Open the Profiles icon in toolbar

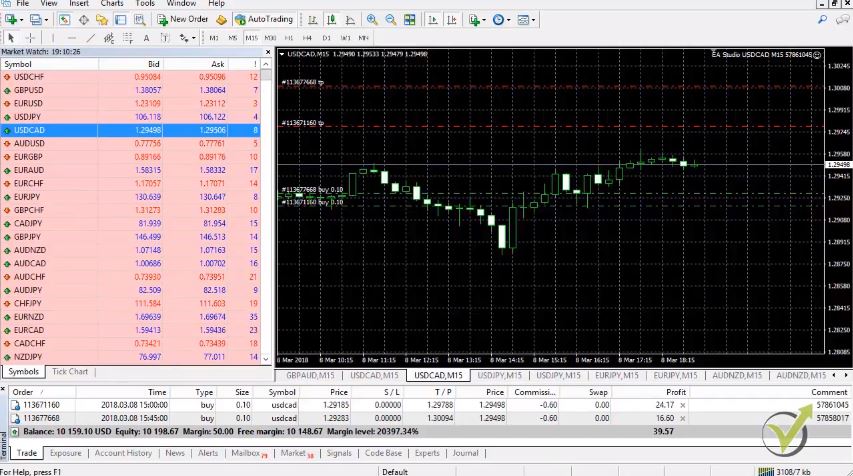[35, 20]
